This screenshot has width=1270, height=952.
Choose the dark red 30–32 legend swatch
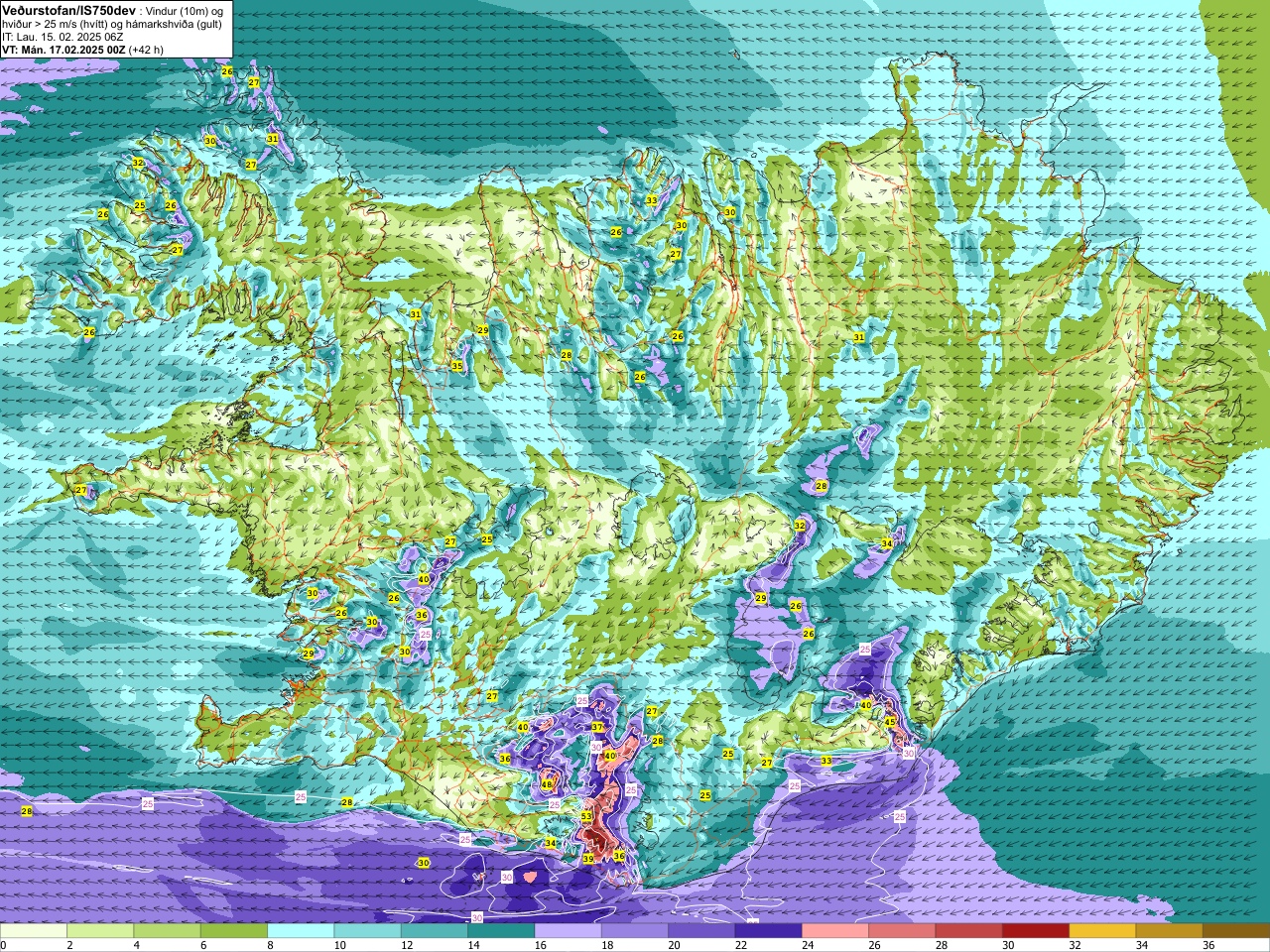[x=1036, y=931]
